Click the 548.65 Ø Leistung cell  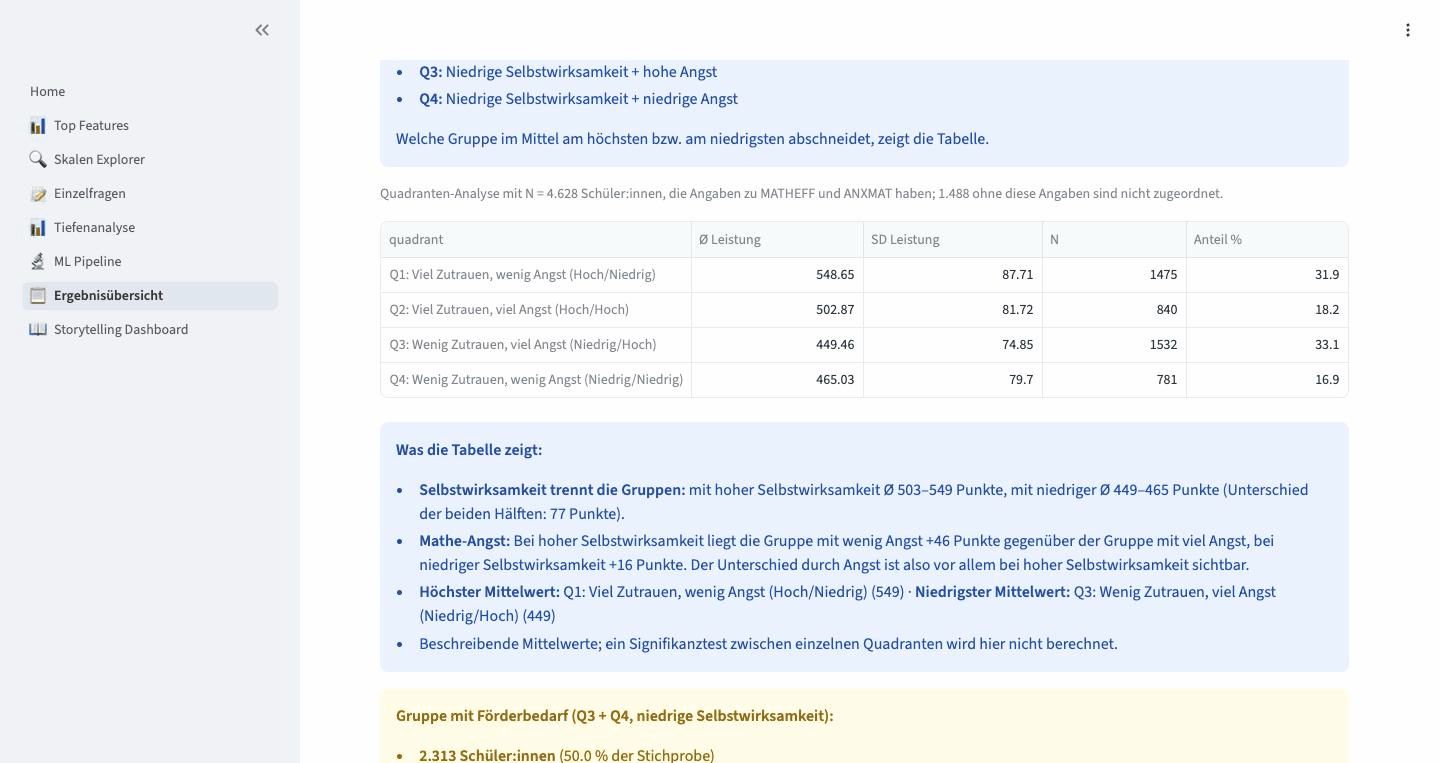point(777,275)
